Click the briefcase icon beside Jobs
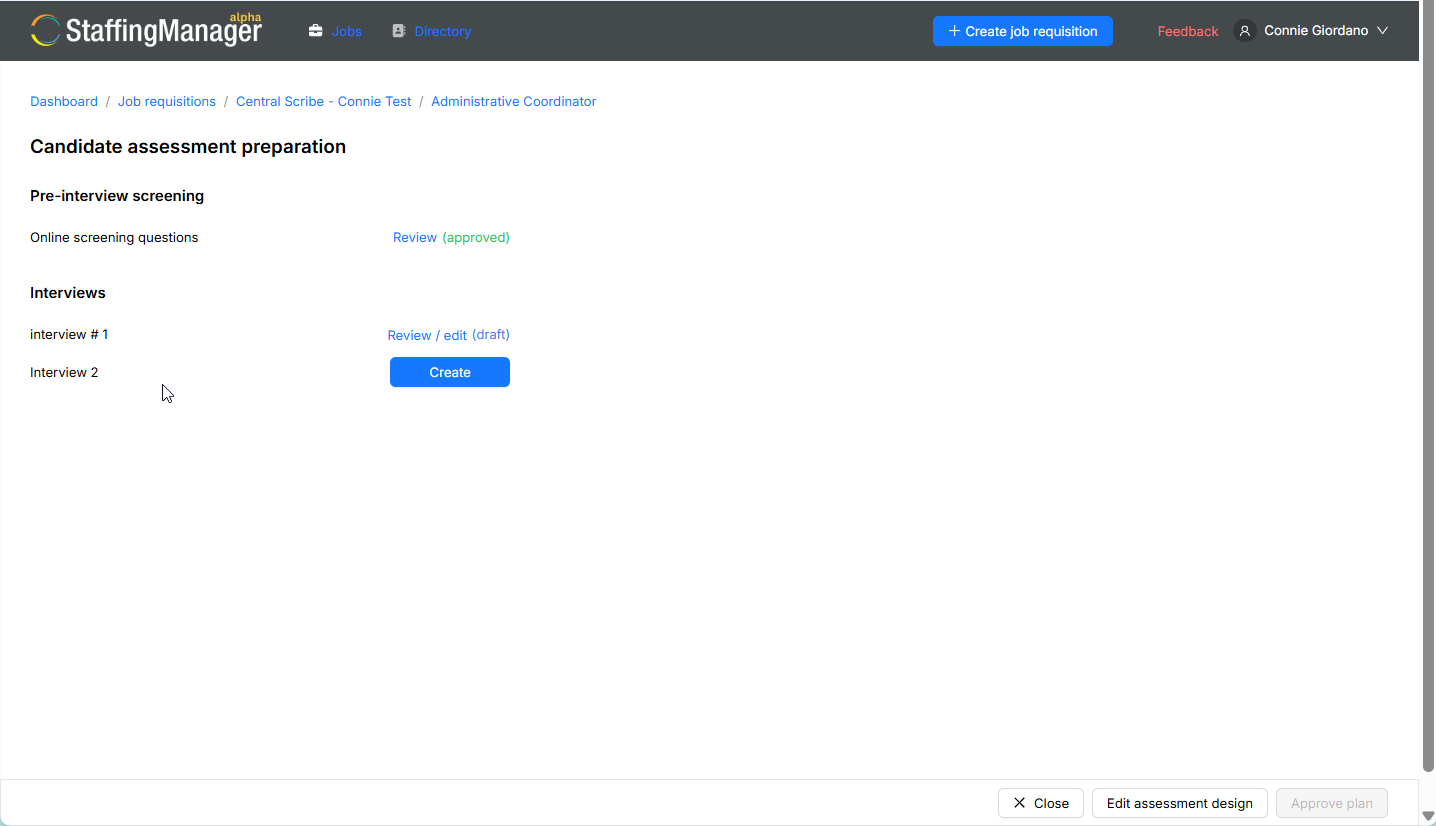Screen dimensions: 1436x826 point(316,31)
